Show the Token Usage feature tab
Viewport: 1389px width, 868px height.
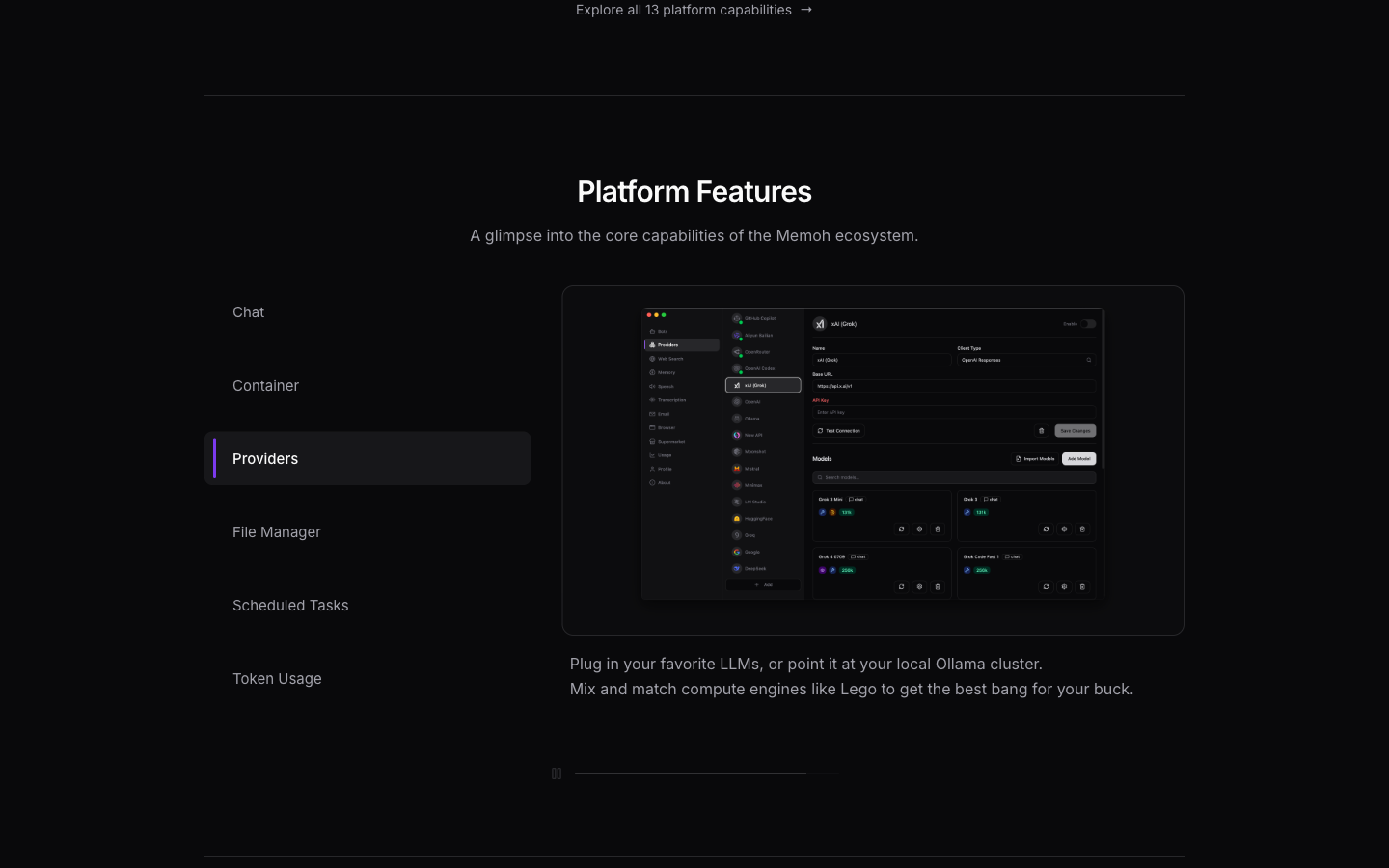[x=368, y=678]
